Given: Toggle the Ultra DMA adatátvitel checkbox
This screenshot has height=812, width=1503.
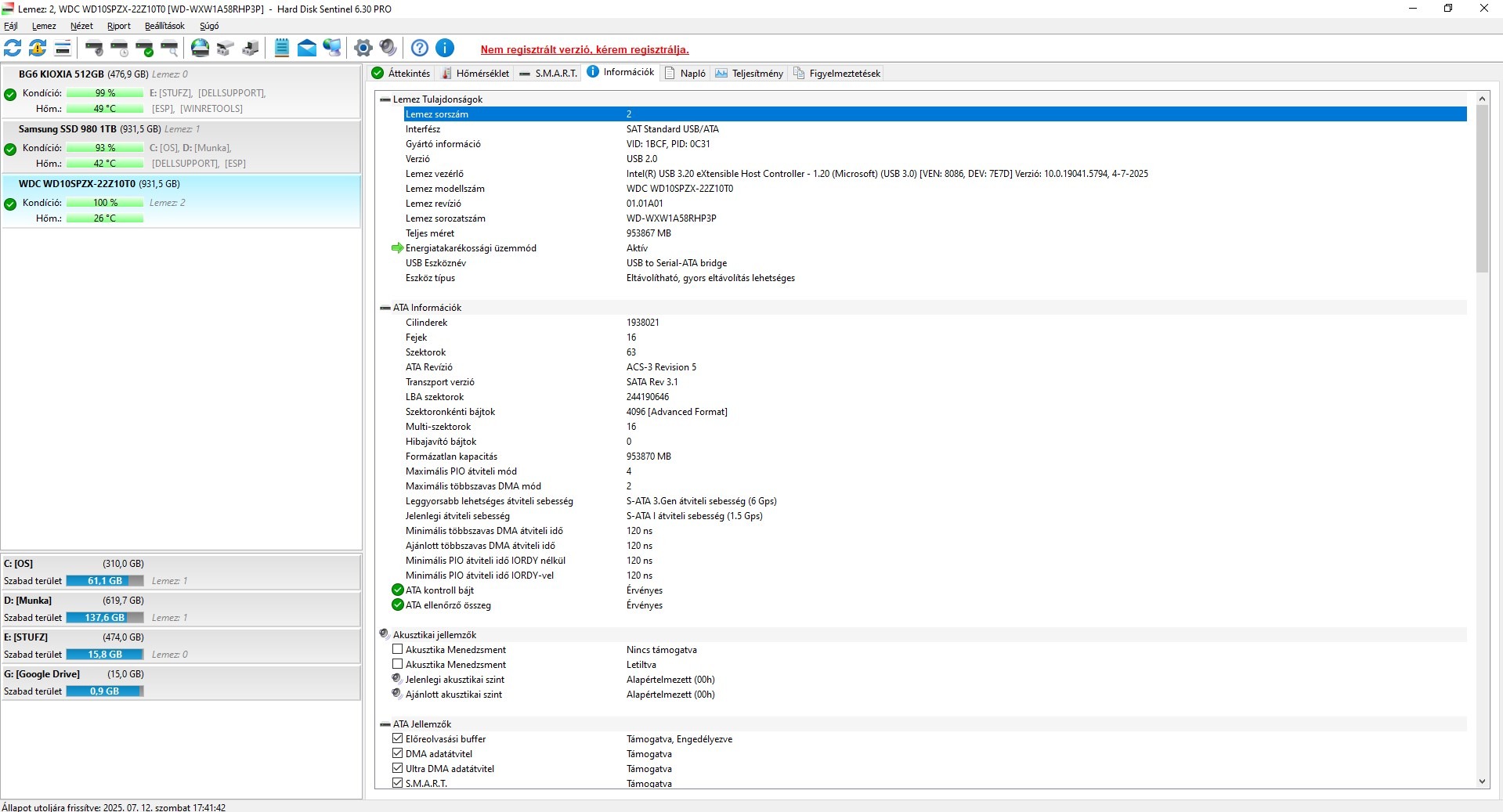Looking at the screenshot, I should pyautogui.click(x=397, y=769).
